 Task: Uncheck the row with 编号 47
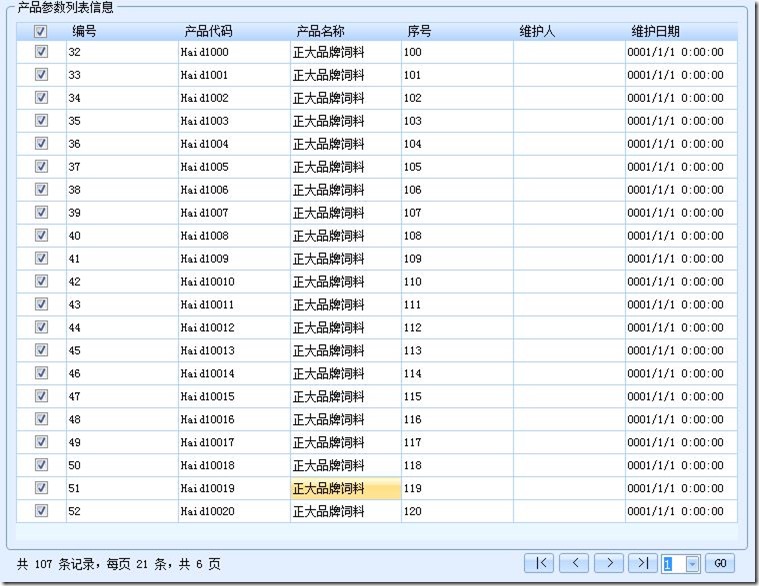[41, 396]
